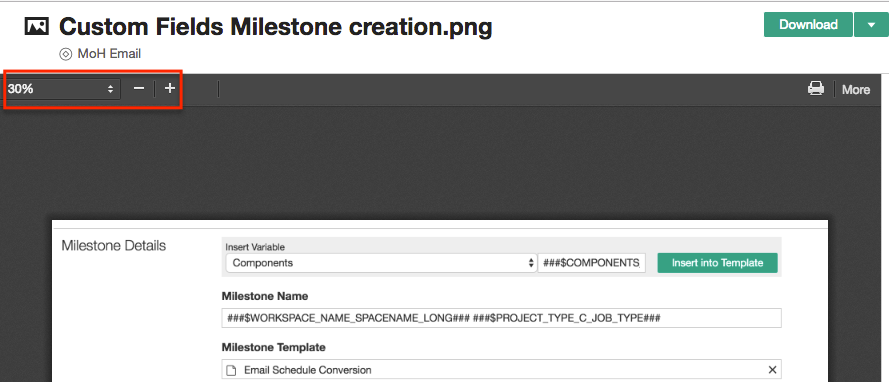Click the Download button

[808, 24]
